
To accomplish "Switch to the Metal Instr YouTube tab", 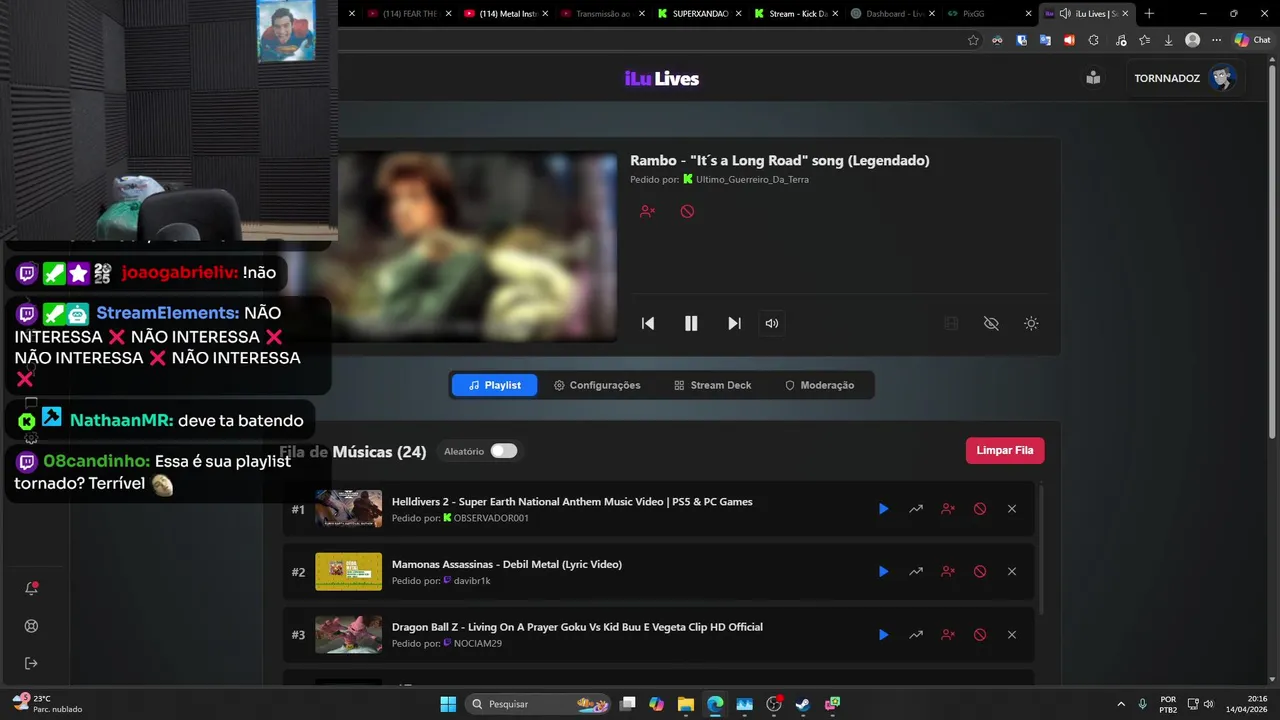I will coord(507,14).
